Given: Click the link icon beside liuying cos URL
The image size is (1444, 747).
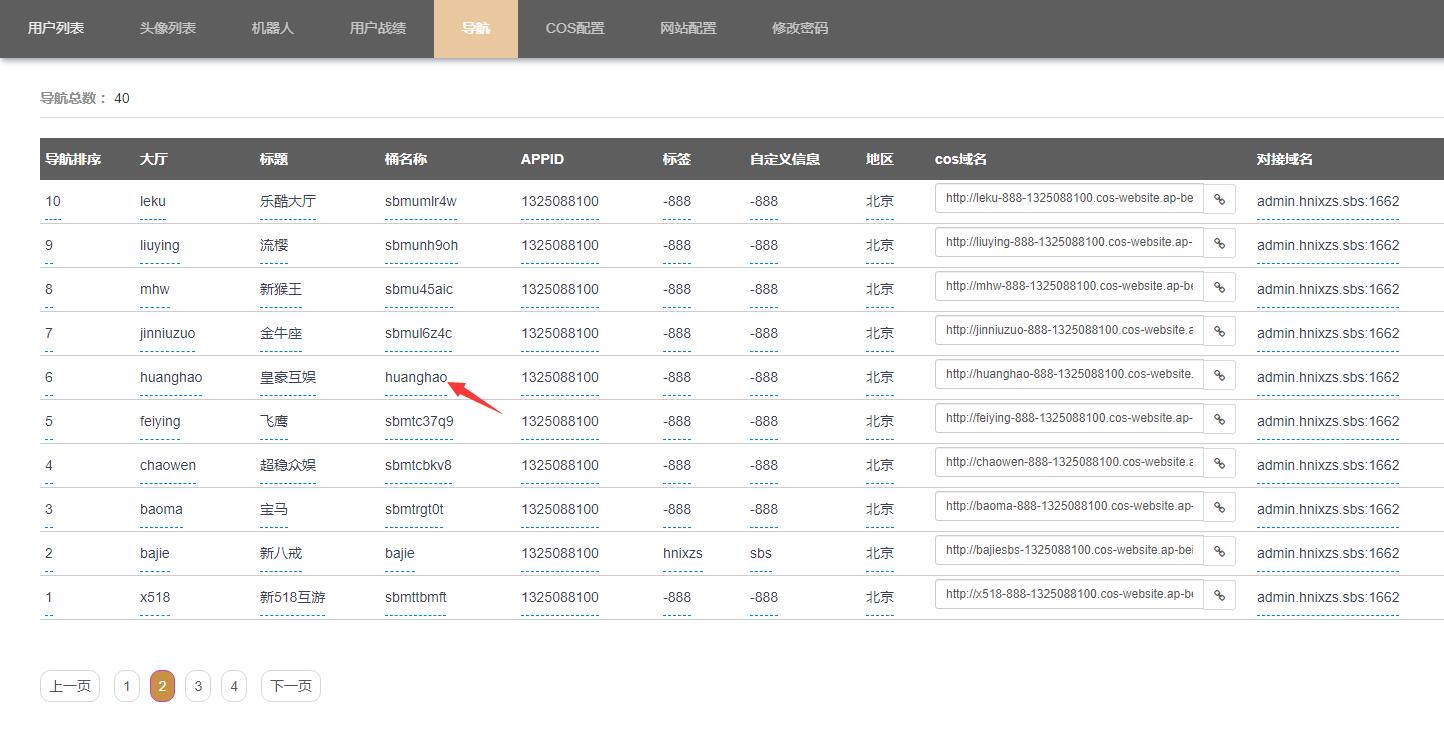Looking at the screenshot, I should [1219, 243].
